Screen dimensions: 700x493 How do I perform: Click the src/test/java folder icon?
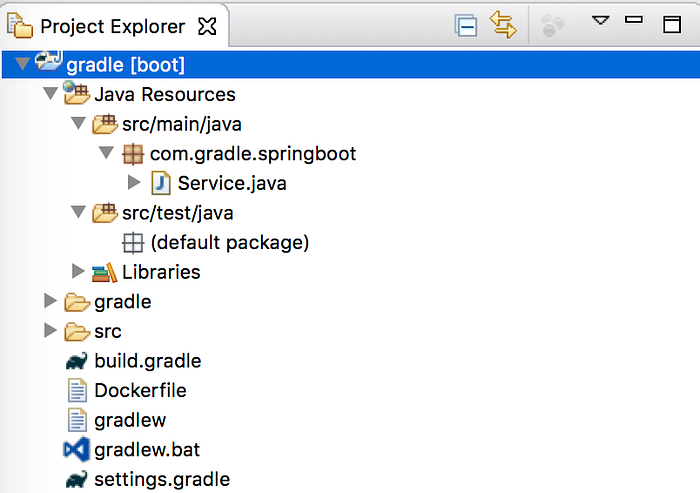[x=105, y=213]
